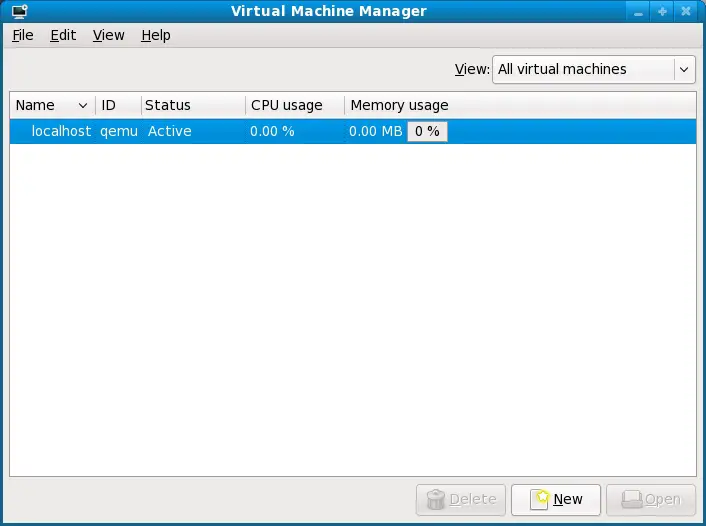
Task: Click the dropdown arrow beside View selector
Action: coord(684,69)
